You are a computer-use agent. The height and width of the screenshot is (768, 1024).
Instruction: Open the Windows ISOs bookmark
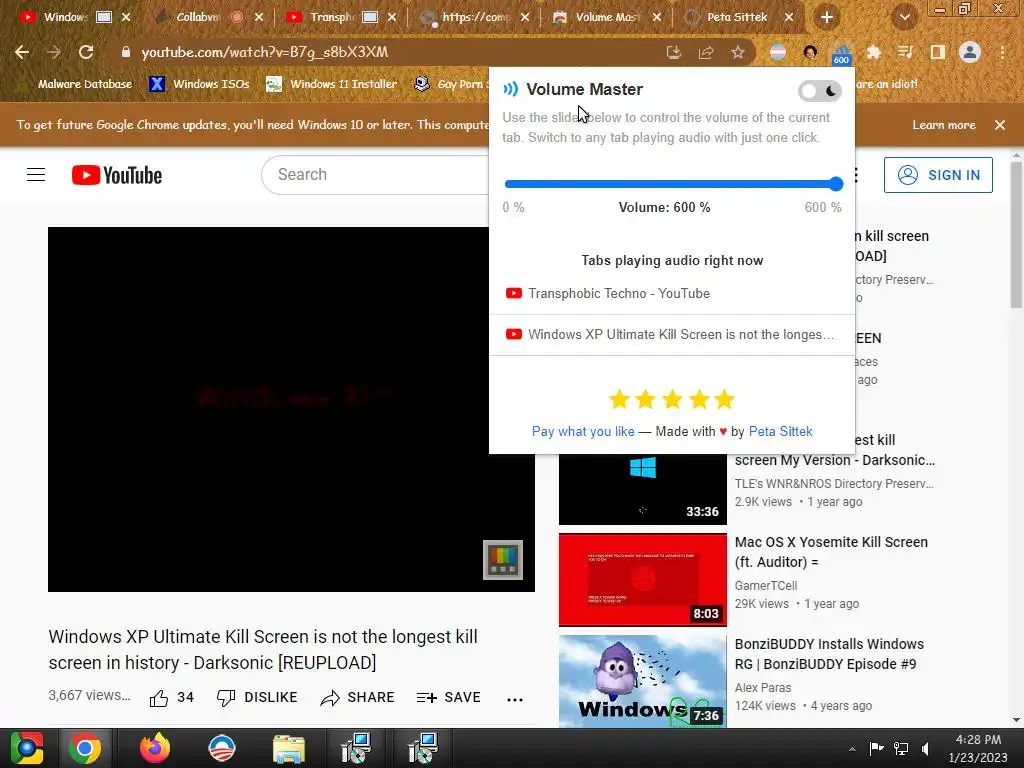point(200,84)
